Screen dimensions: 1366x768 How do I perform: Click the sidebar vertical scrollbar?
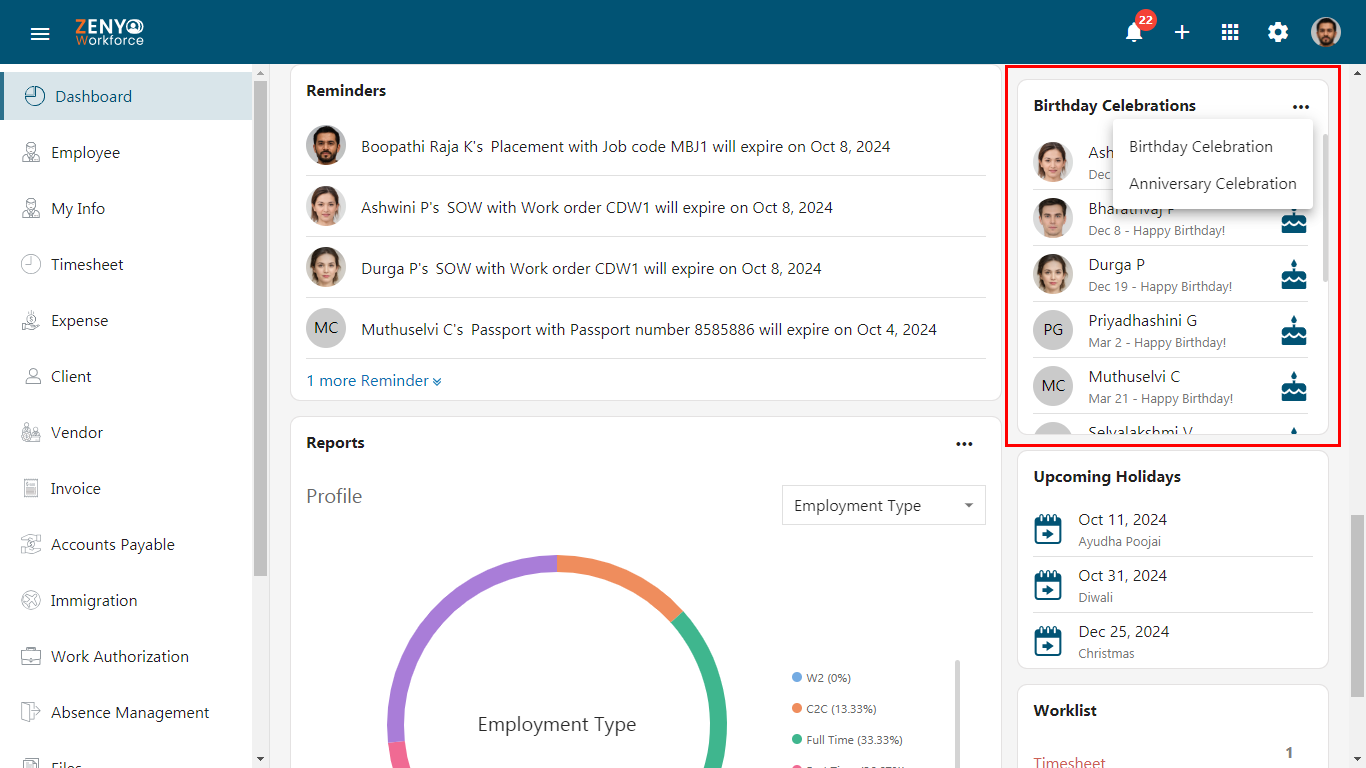coord(260,328)
